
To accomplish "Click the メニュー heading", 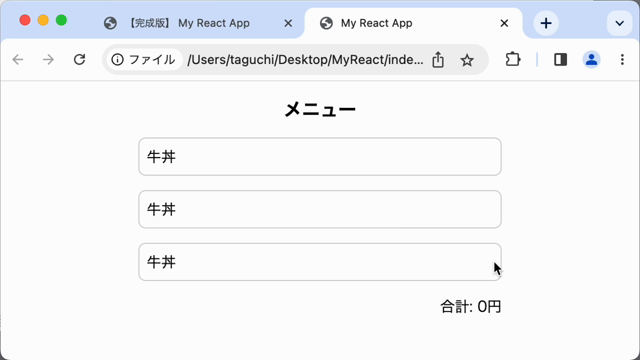I will tap(320, 109).
